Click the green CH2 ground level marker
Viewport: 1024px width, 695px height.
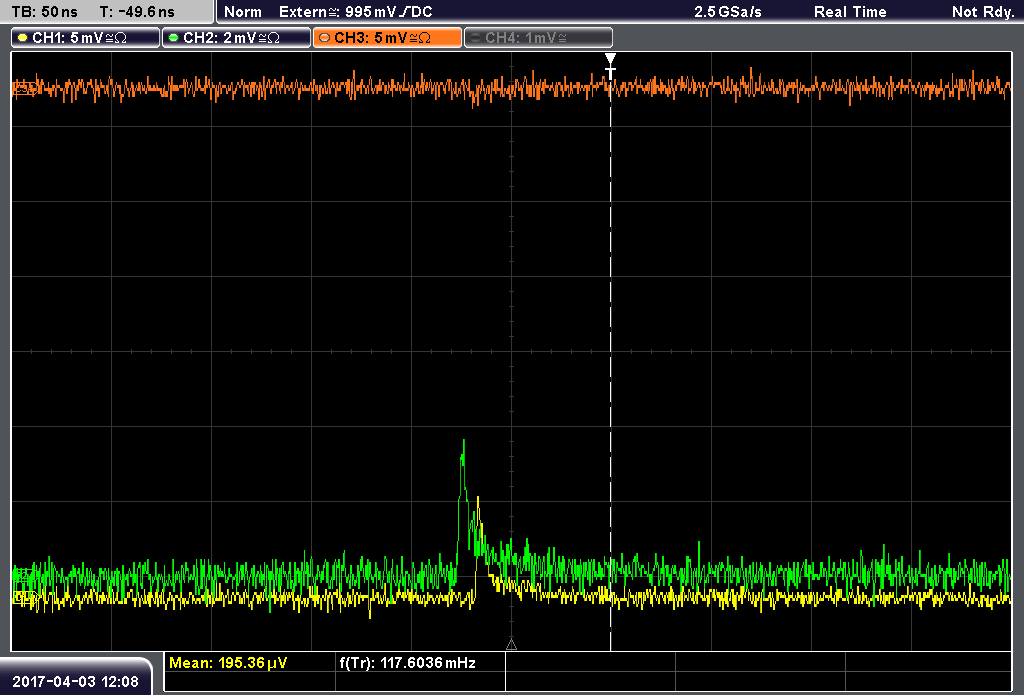tap(24, 575)
